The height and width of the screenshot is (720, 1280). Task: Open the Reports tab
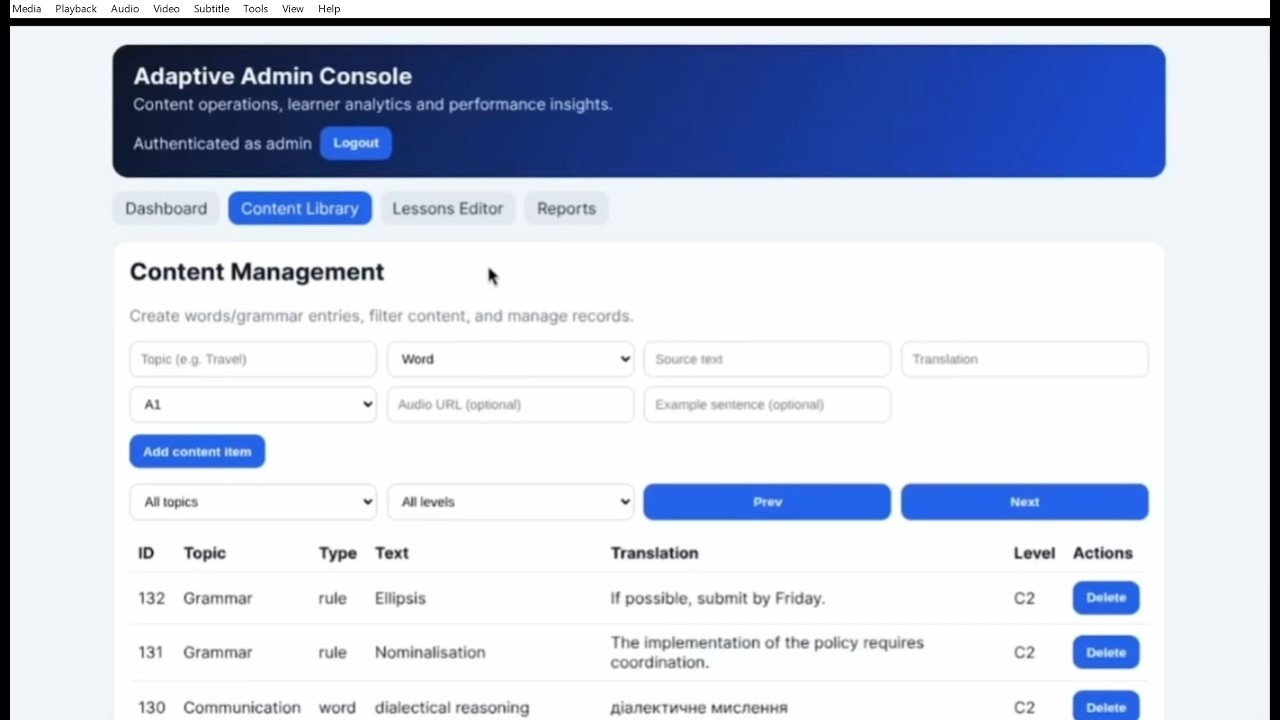[566, 208]
